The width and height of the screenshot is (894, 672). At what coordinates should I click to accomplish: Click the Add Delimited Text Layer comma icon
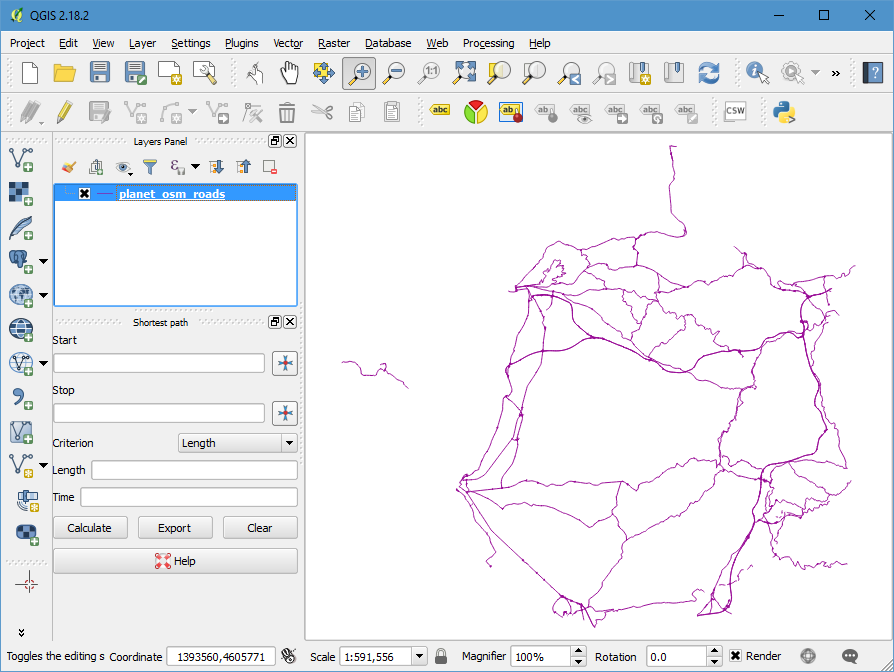21,398
